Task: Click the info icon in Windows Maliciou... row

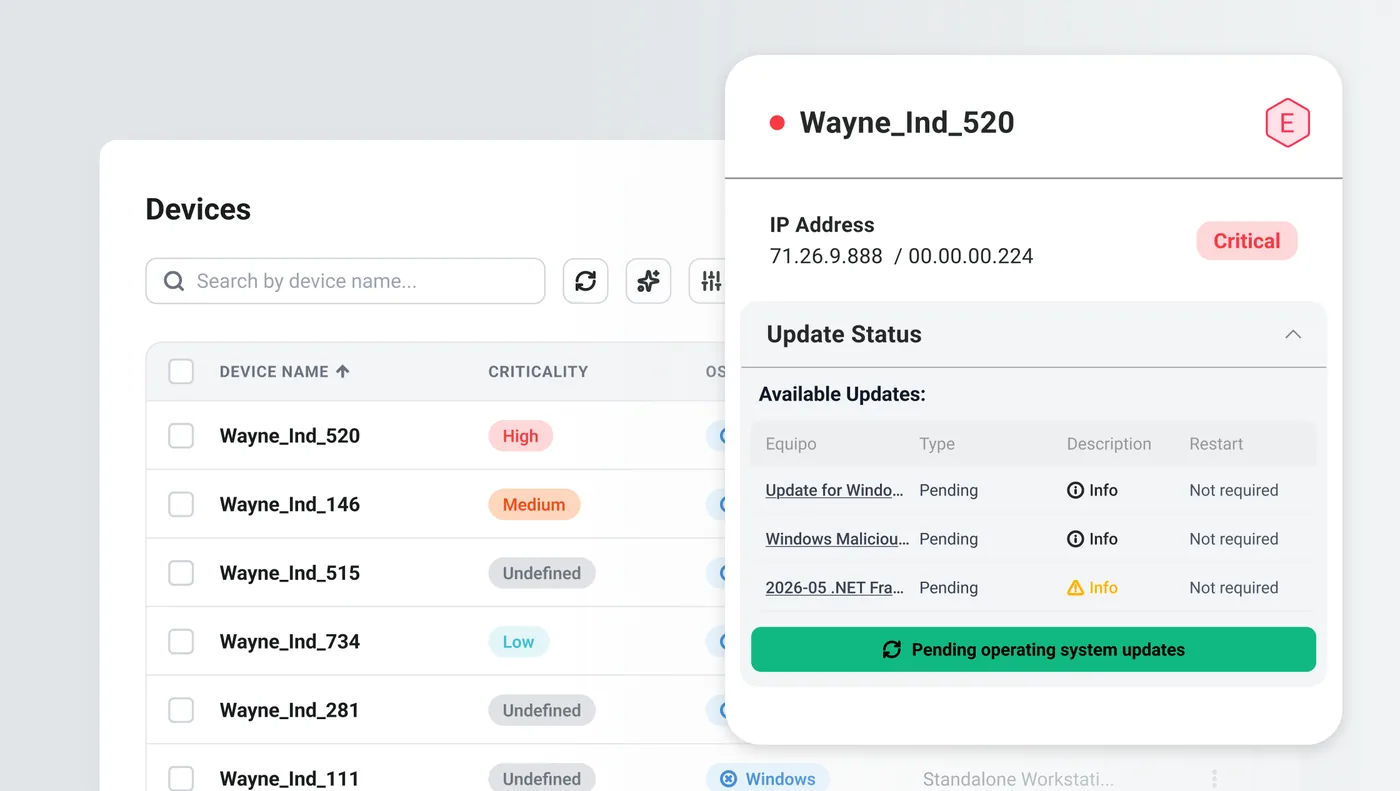Action: (x=1075, y=539)
